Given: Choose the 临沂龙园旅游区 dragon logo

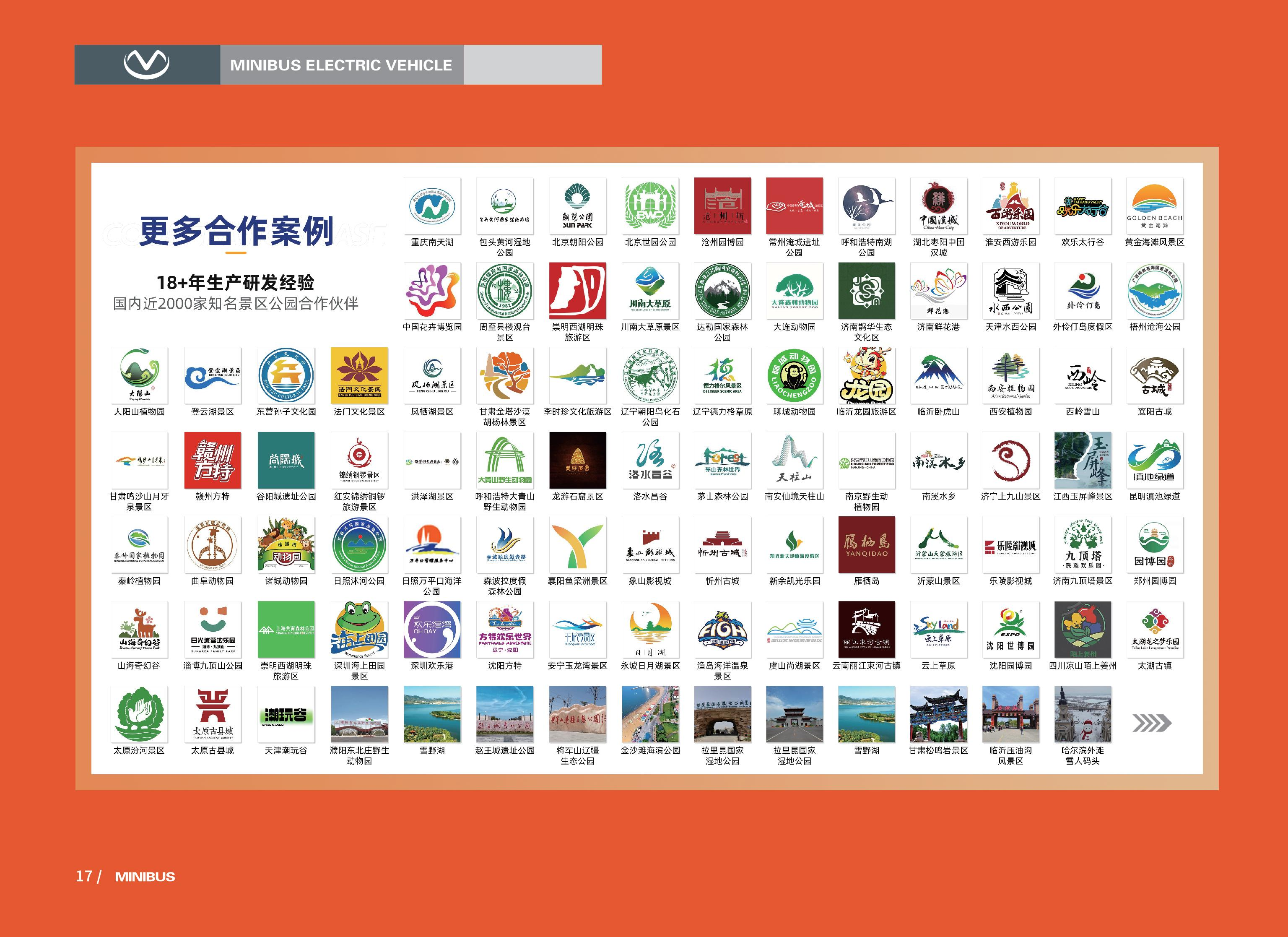Looking at the screenshot, I should point(867,375).
